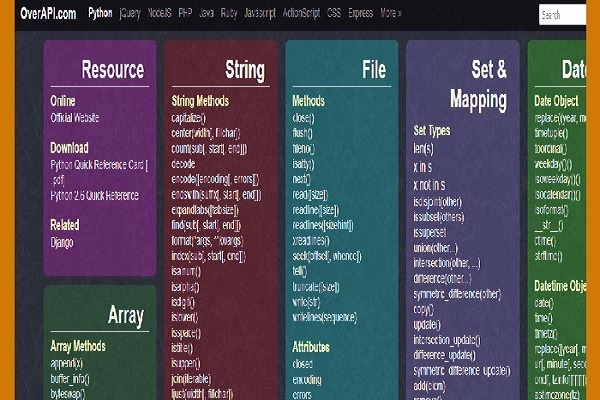Open the Javascript cheat sheet link
This screenshot has width=600, height=400.
coord(260,14)
